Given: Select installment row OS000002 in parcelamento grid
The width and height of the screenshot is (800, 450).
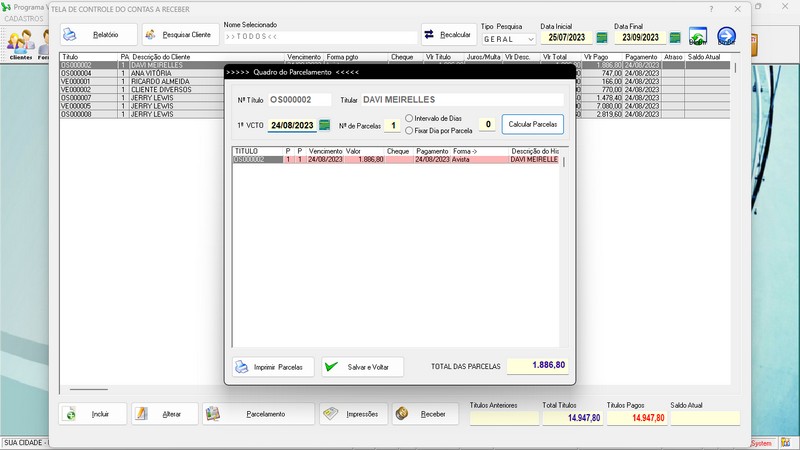Looking at the screenshot, I should (396, 159).
